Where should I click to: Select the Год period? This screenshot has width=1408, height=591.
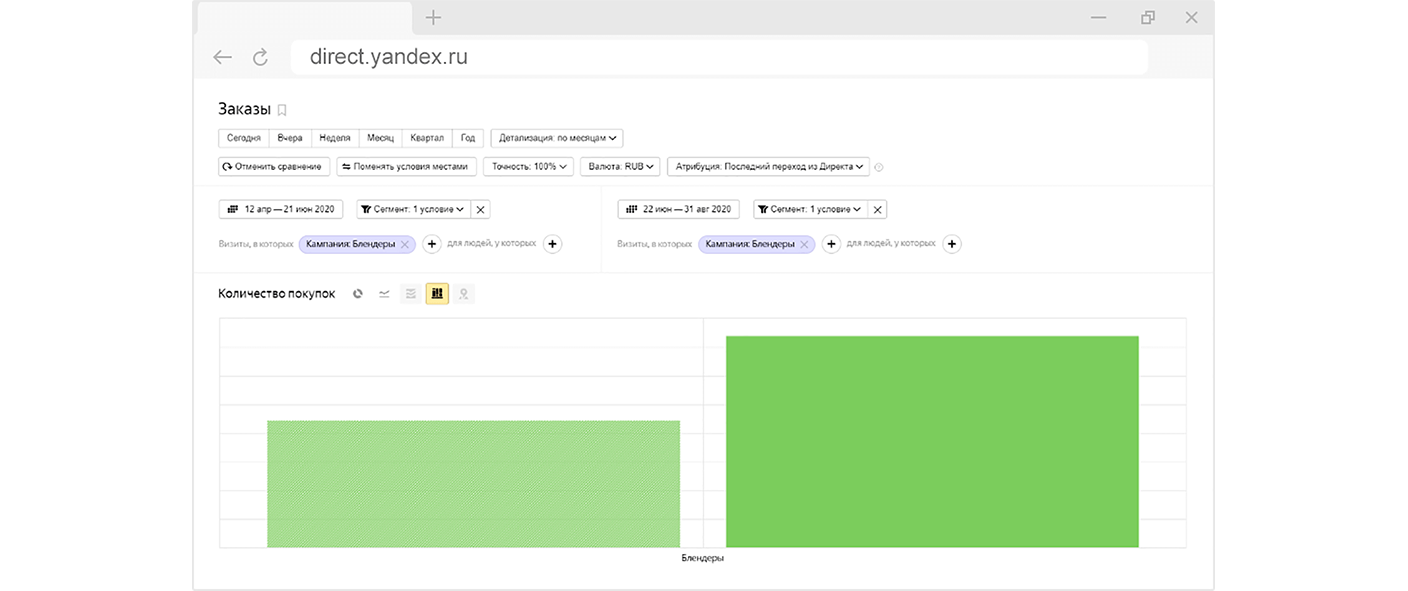468,139
